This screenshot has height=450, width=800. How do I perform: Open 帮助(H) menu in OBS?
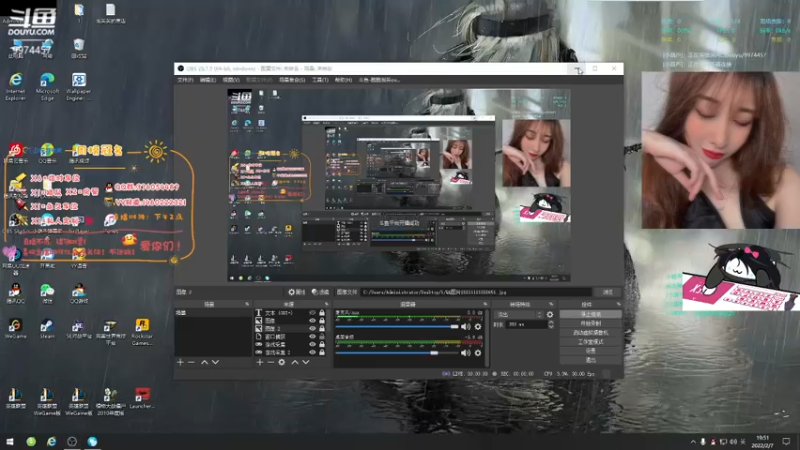343,80
